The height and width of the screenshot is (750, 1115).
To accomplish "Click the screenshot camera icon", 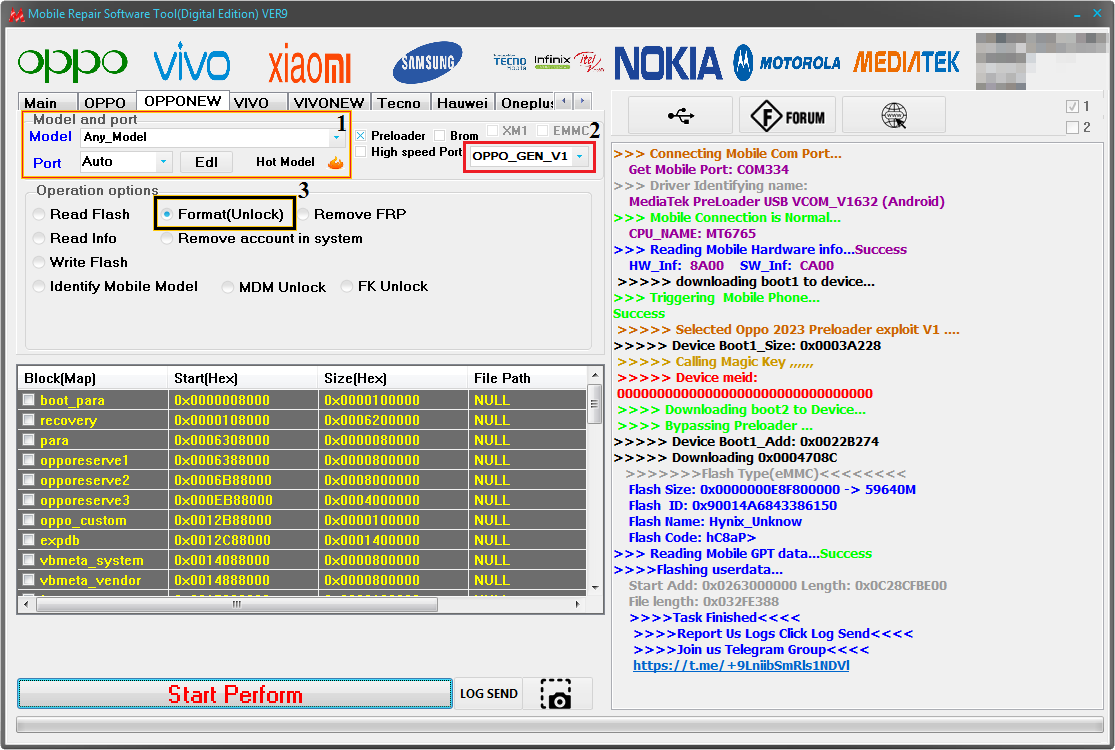I will tap(556, 694).
